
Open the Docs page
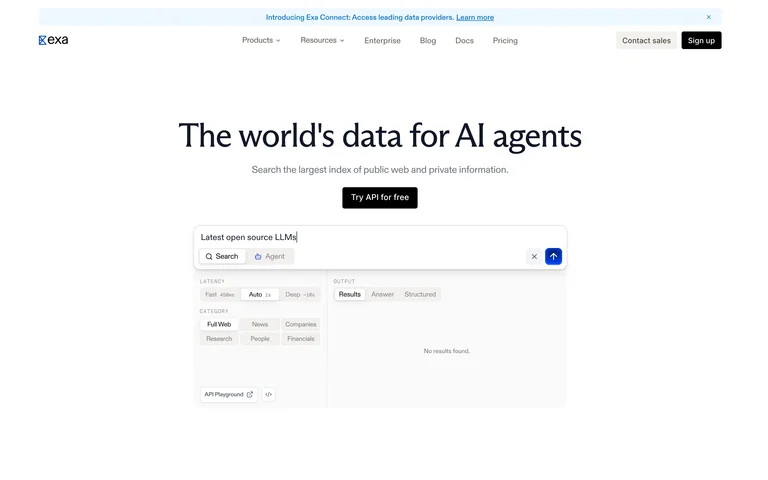(x=464, y=41)
